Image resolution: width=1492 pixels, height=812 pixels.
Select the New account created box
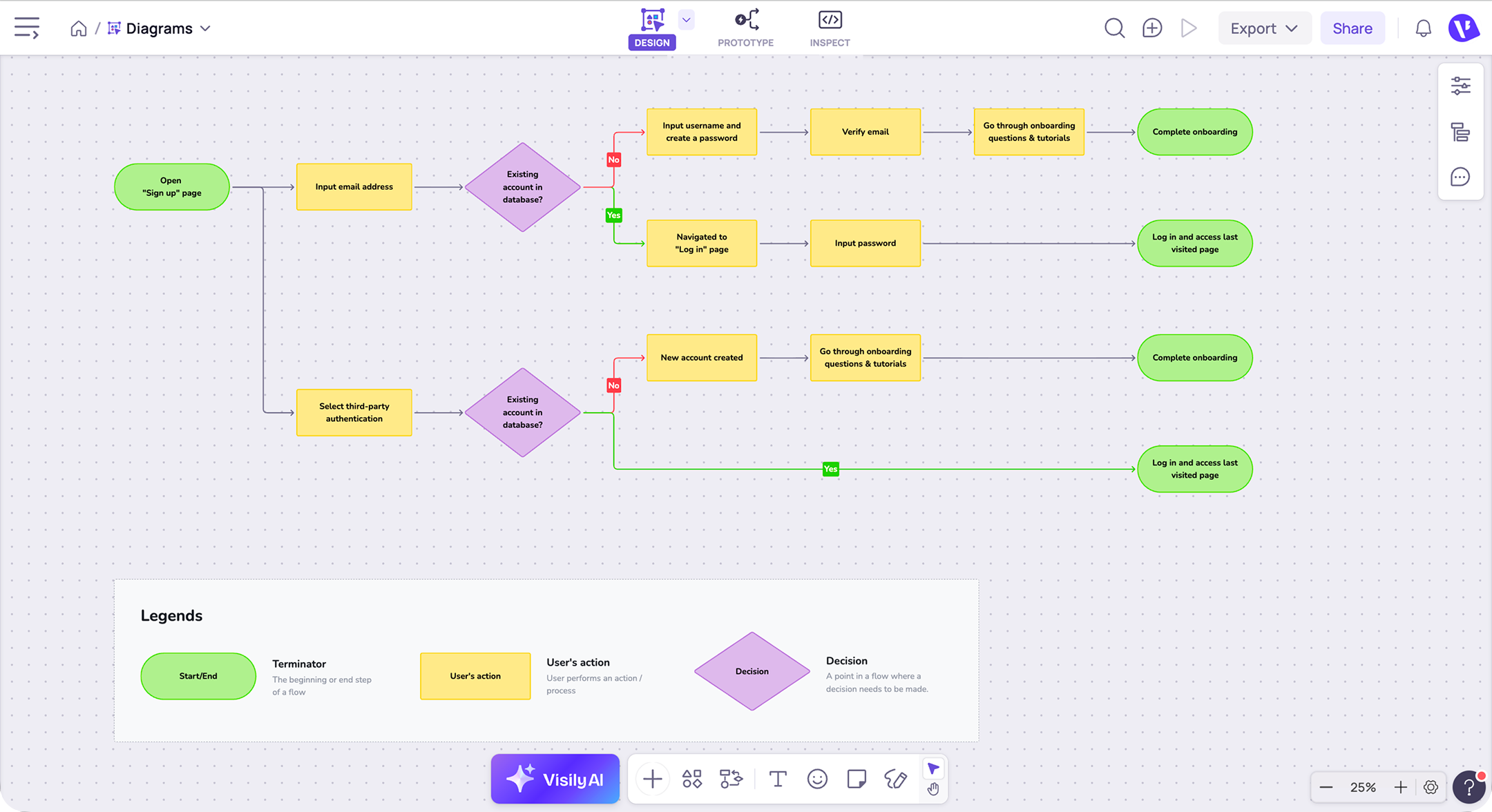[x=702, y=358]
